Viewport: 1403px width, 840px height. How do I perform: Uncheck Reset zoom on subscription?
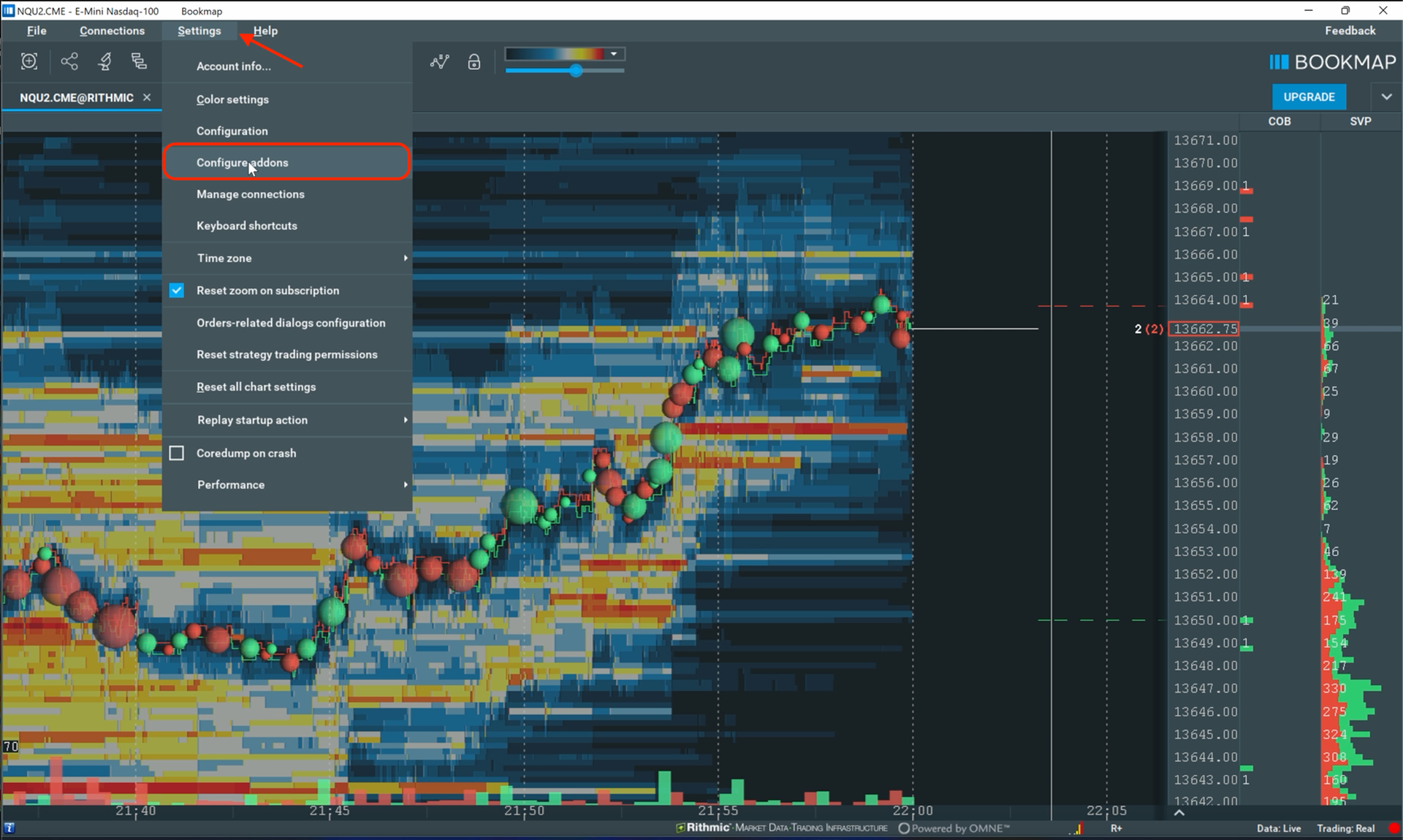pyautogui.click(x=177, y=290)
